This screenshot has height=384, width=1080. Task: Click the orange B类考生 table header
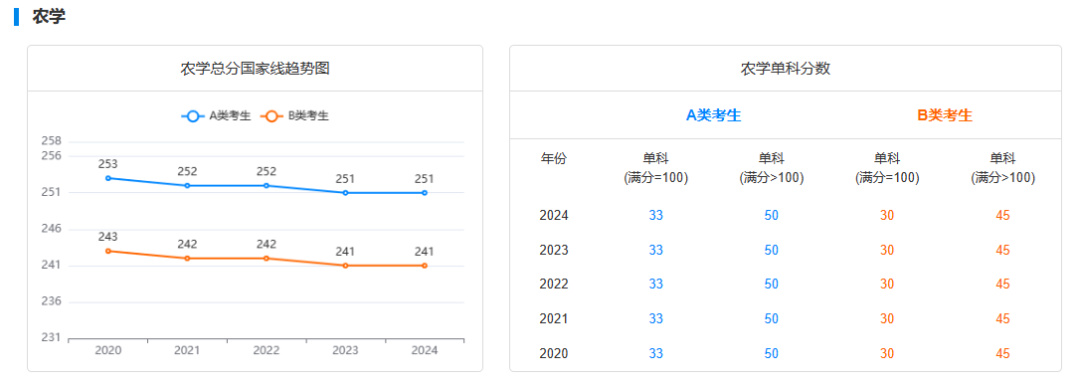coord(945,116)
